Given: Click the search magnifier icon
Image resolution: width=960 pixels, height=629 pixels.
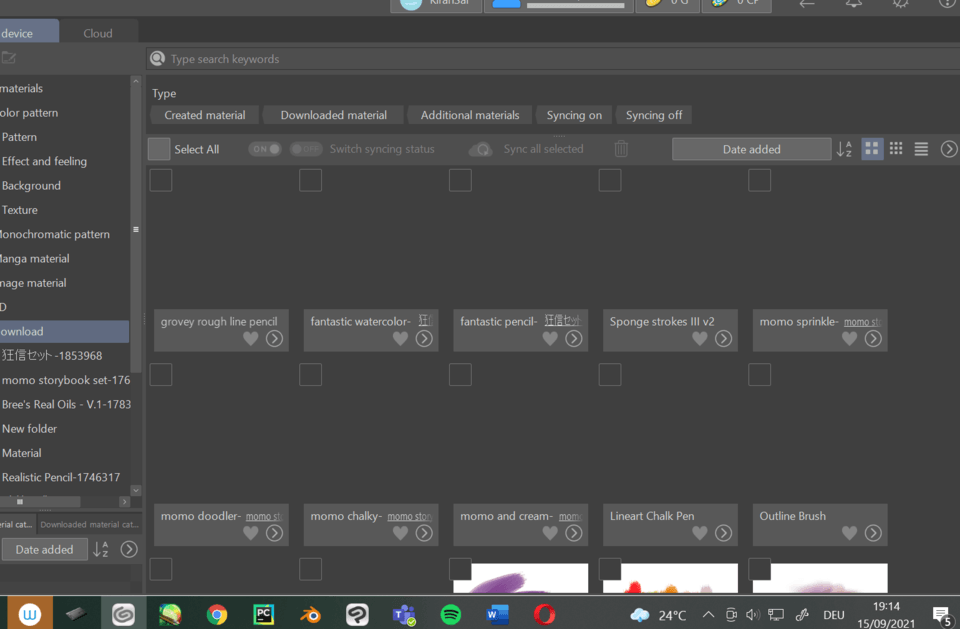Looking at the screenshot, I should pos(157,58).
